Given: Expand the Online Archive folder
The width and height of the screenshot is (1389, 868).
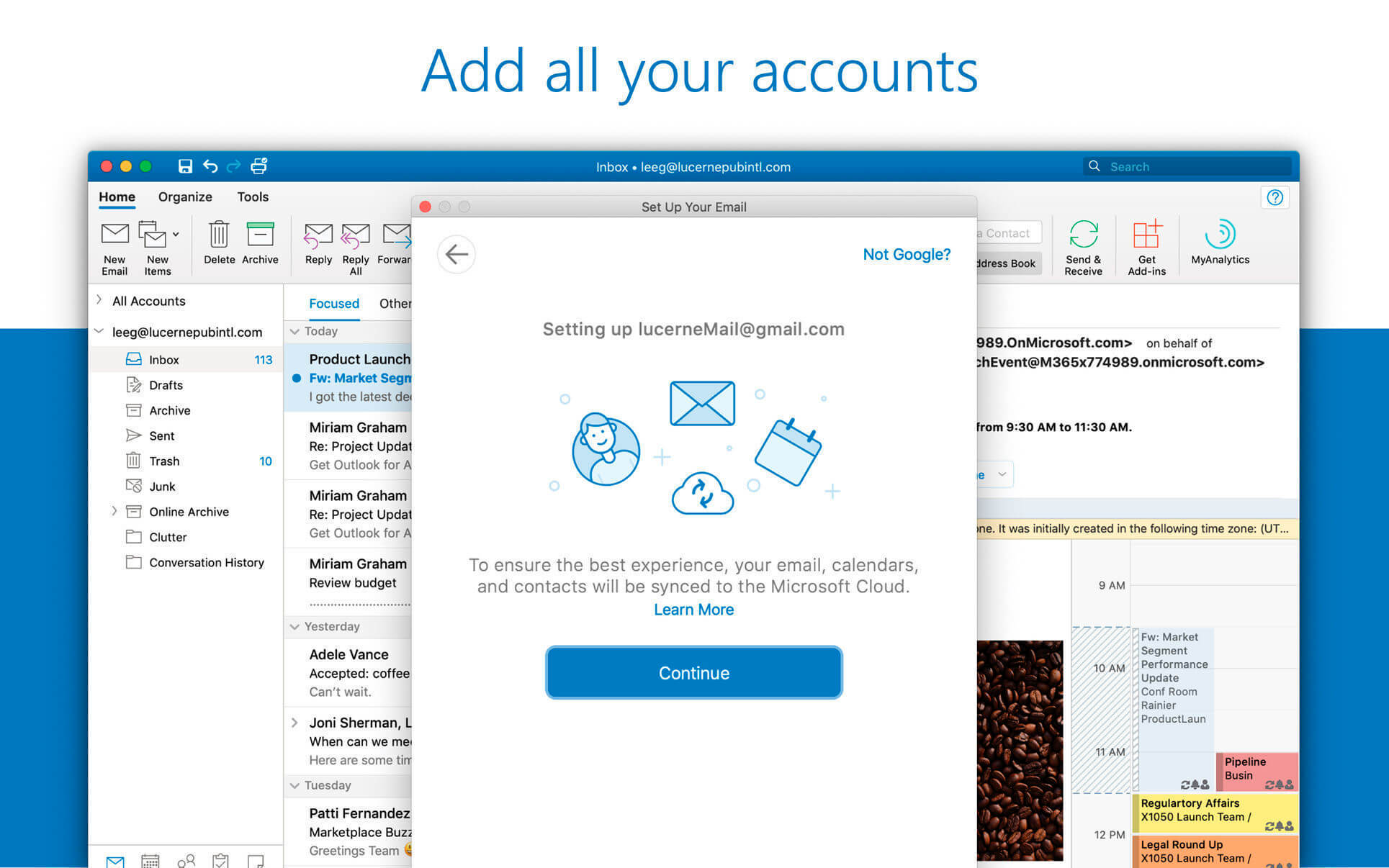Looking at the screenshot, I should click(114, 511).
